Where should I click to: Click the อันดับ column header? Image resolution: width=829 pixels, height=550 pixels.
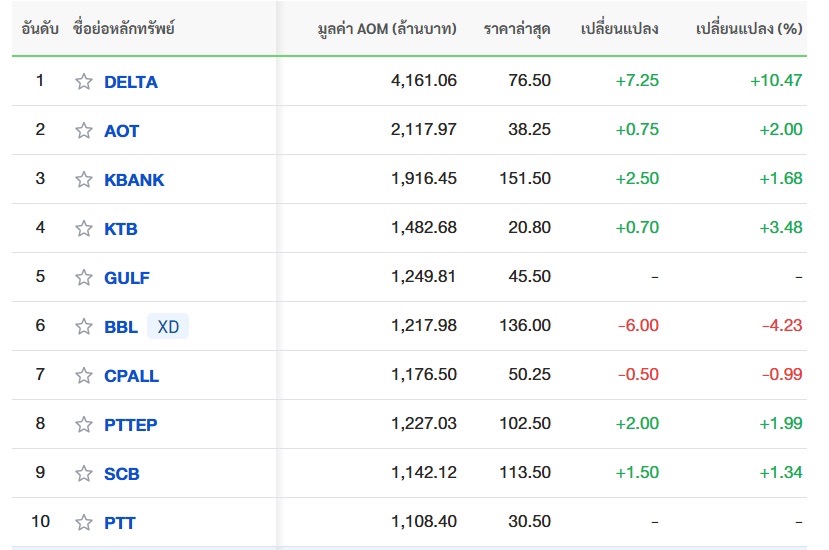40,28
